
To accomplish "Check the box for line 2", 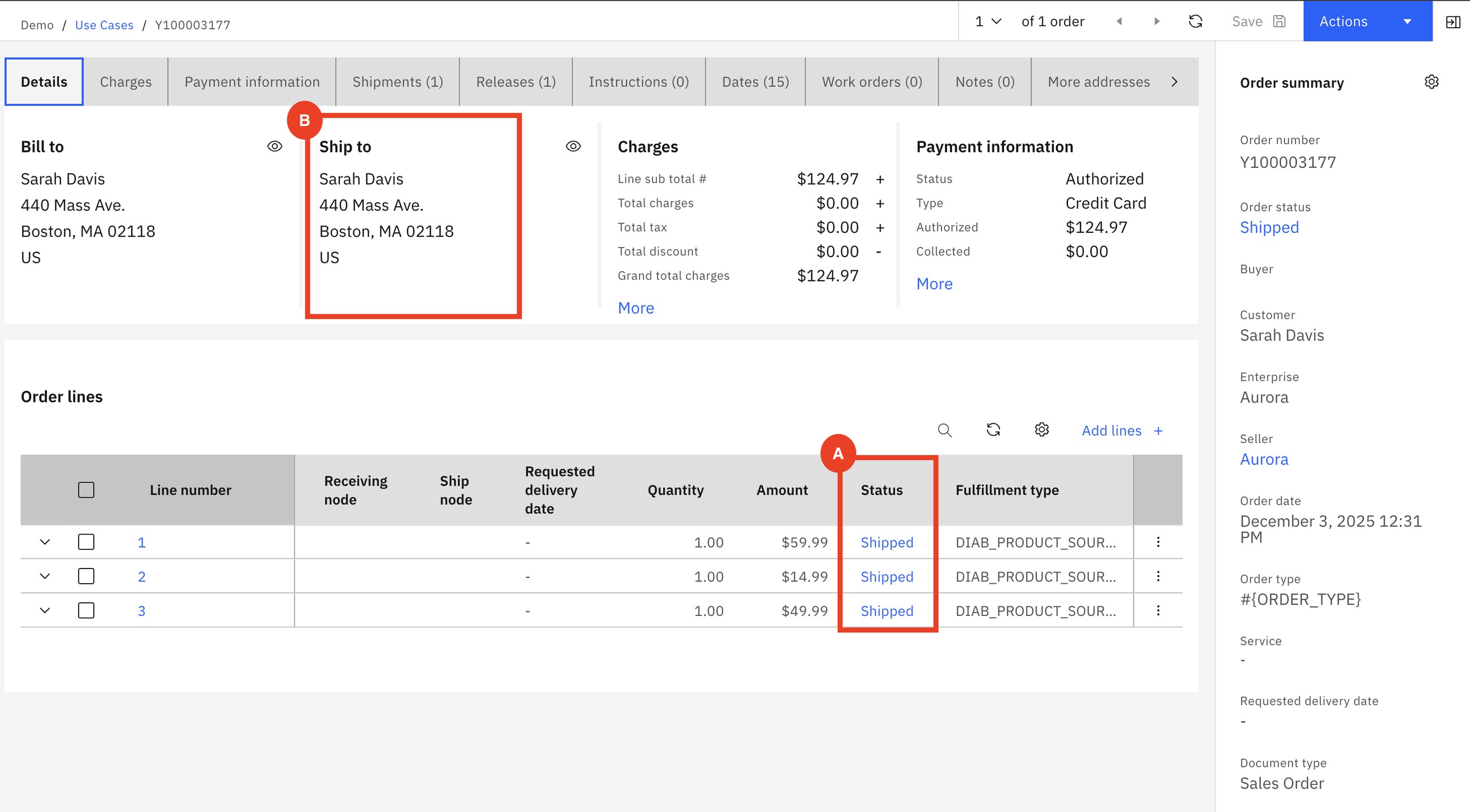I will 86,576.
